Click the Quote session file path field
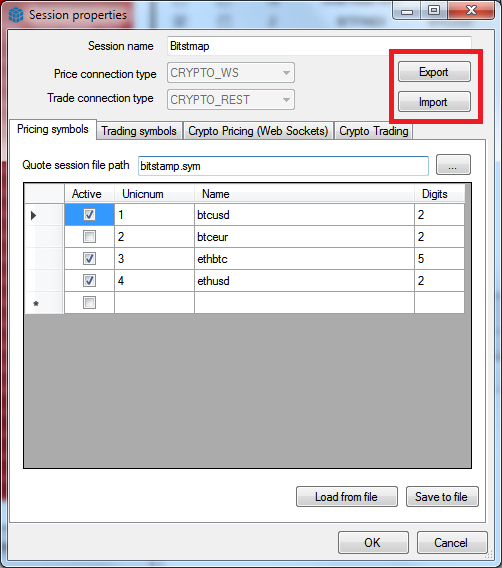This screenshot has height=568, width=502. click(283, 166)
